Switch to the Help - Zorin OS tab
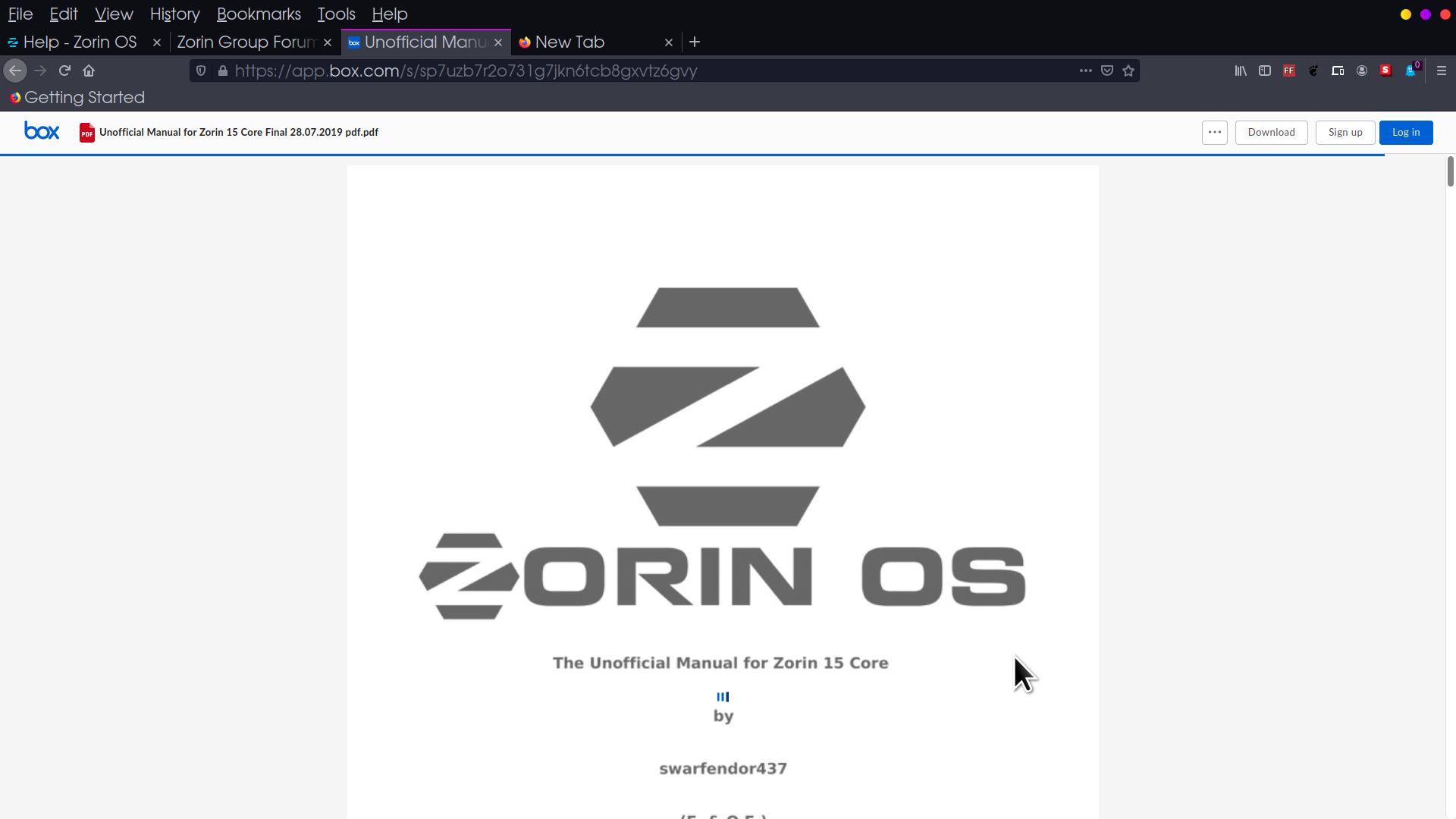The image size is (1456, 819). (80, 42)
